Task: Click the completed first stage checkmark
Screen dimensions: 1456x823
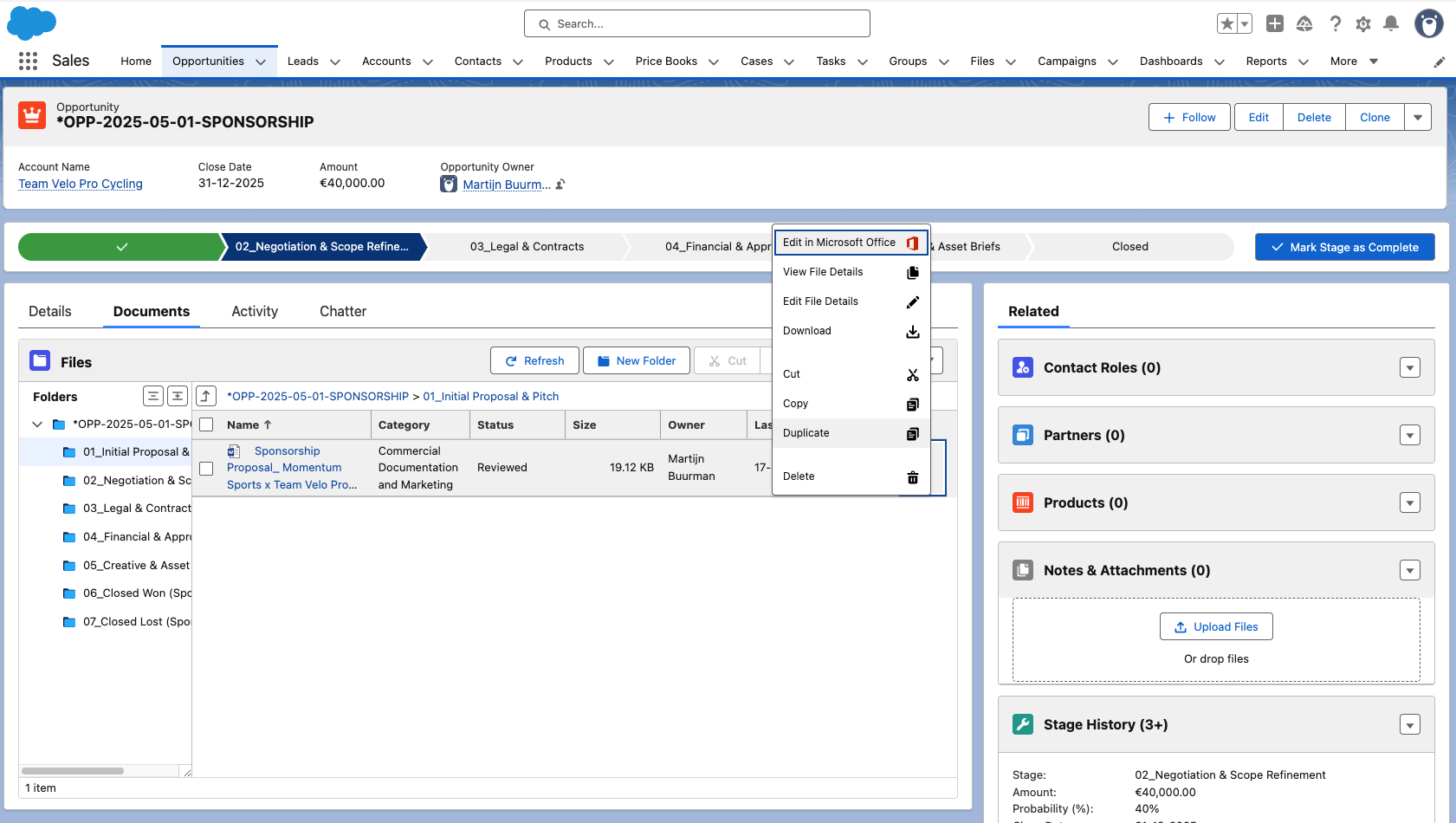Action: click(x=121, y=247)
